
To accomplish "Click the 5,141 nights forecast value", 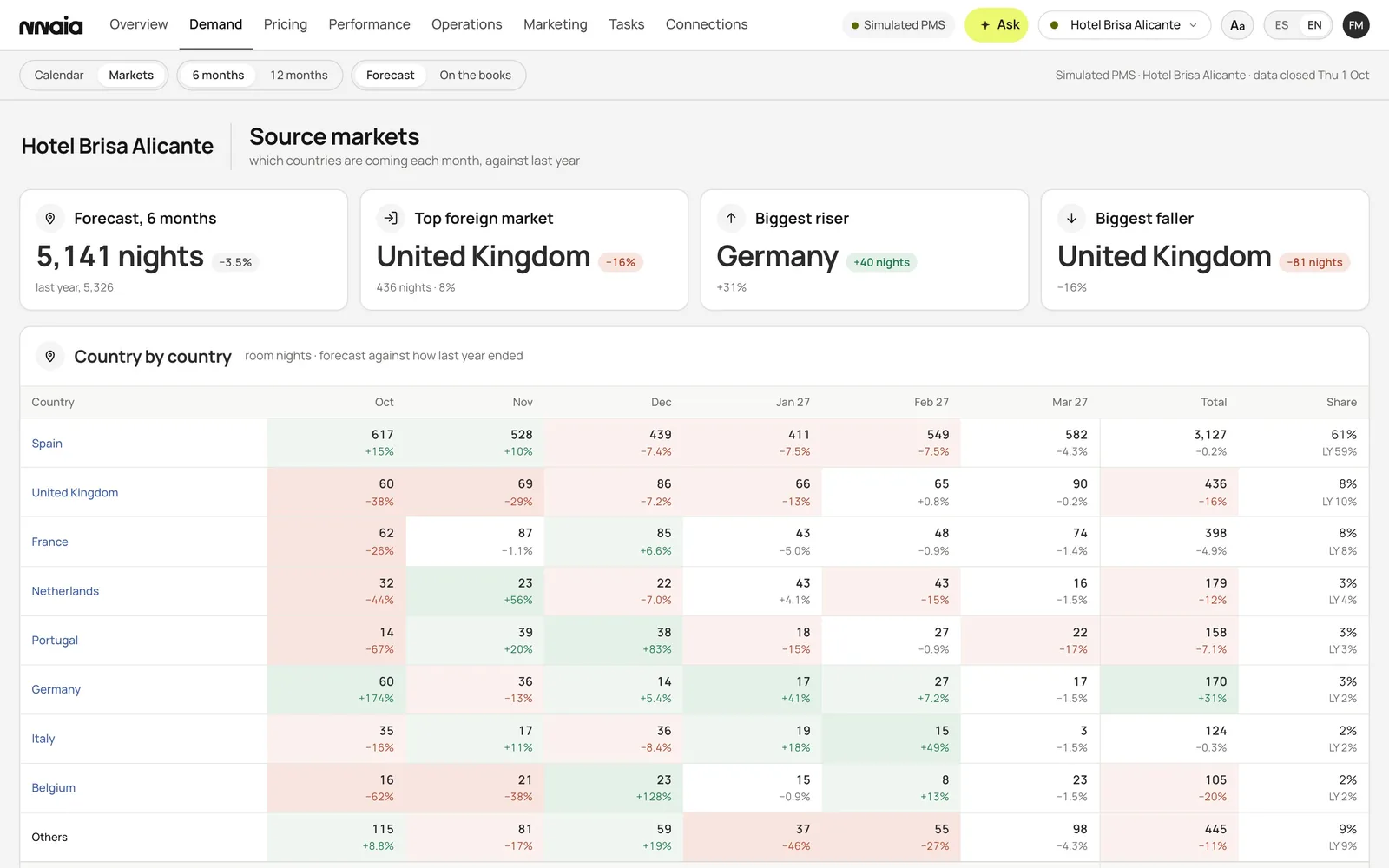I will coord(120,257).
